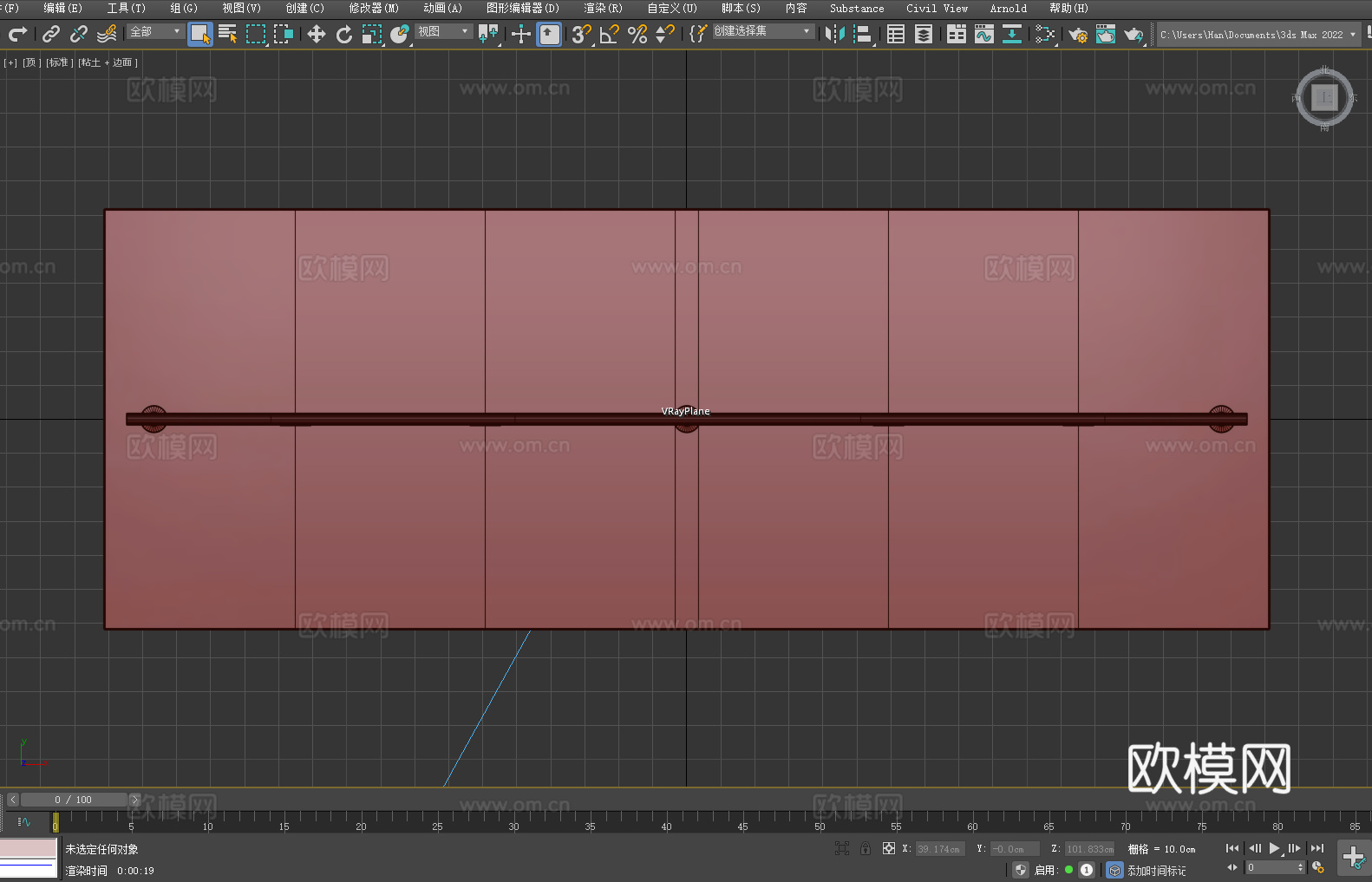Toggle Absolute/Offset transform mode
Viewport: 1372px width, 882px height.
[x=889, y=848]
